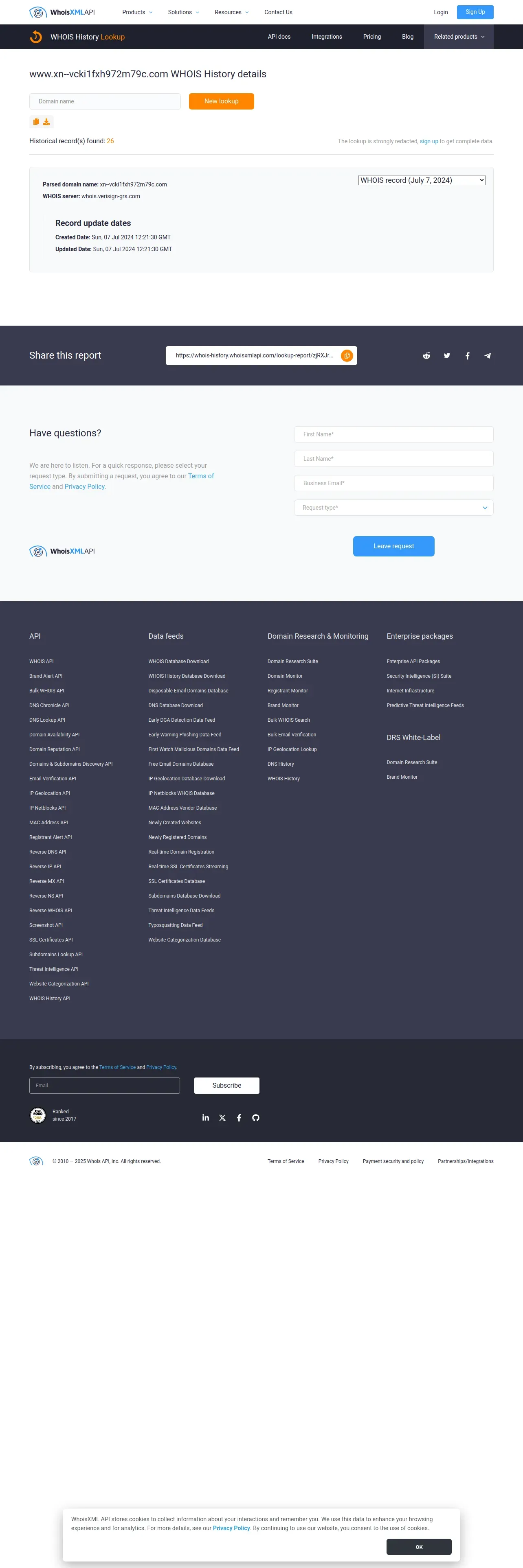This screenshot has width=523, height=1568.
Task: Open Privacy Policy in bottom footer
Action: tap(333, 1161)
